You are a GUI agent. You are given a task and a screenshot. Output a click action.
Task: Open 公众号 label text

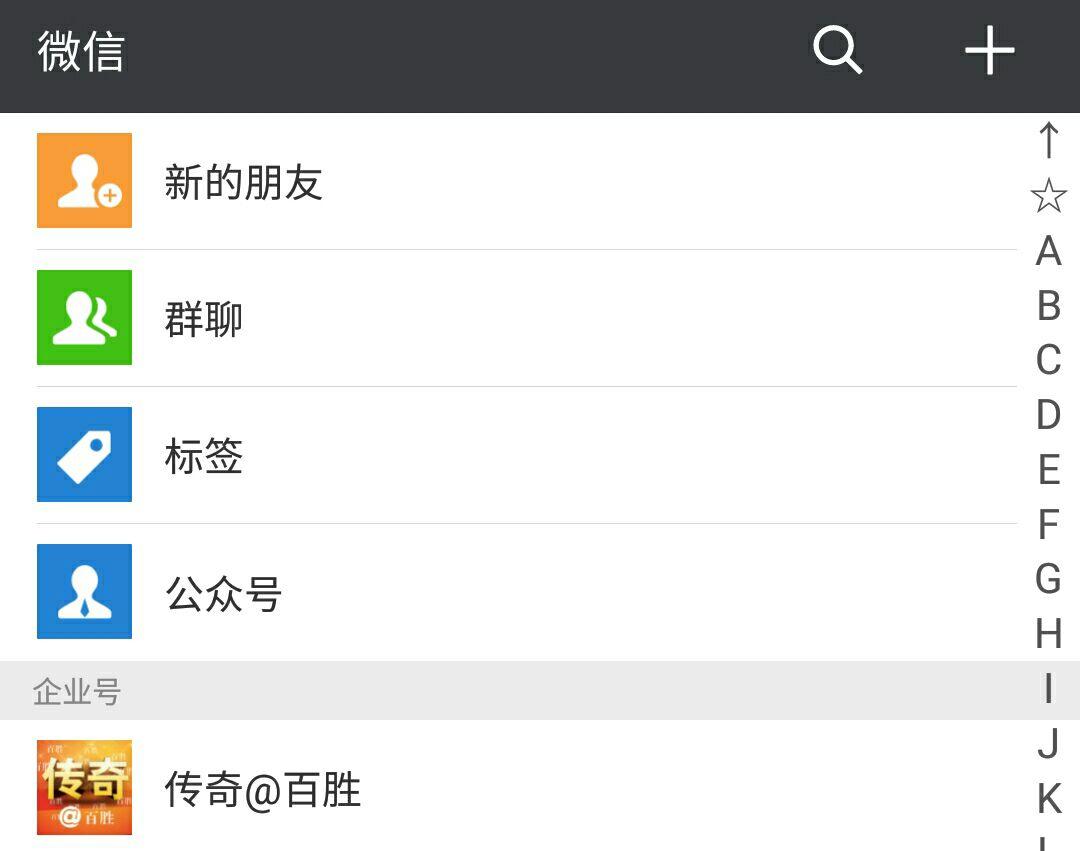(223, 594)
